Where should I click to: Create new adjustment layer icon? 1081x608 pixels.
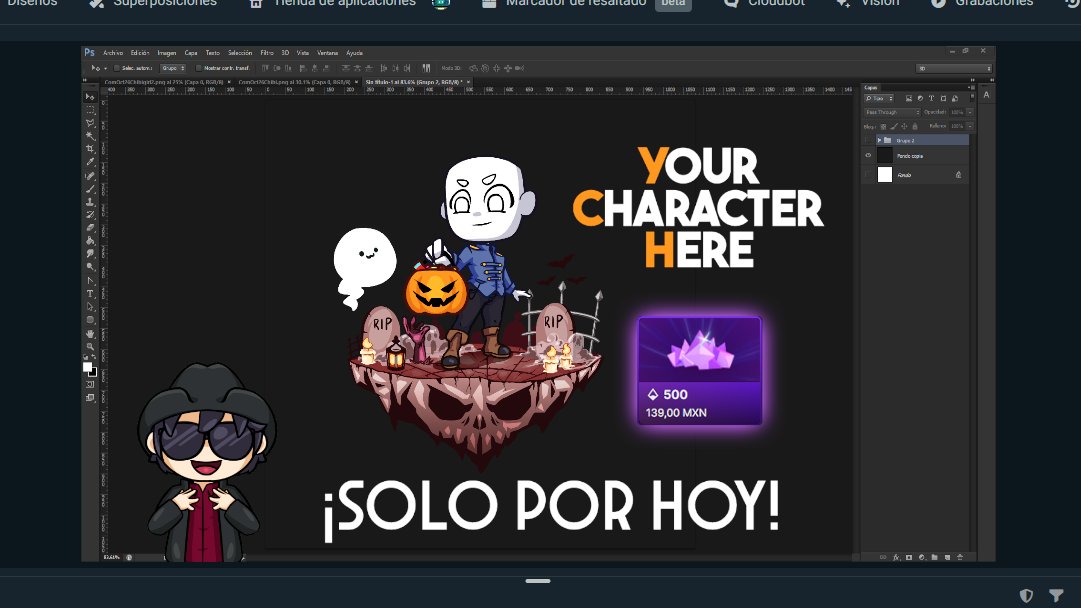click(x=922, y=557)
